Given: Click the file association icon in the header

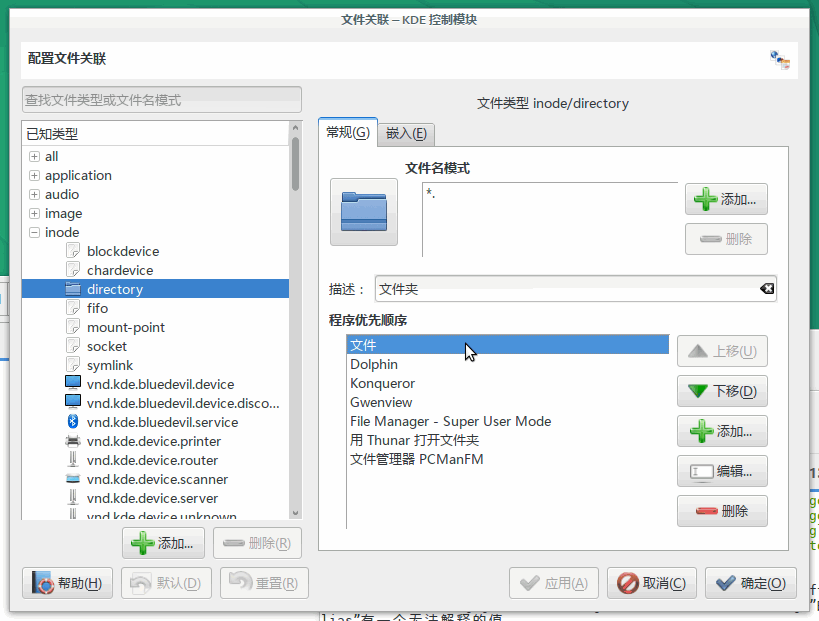Looking at the screenshot, I should 780,60.
